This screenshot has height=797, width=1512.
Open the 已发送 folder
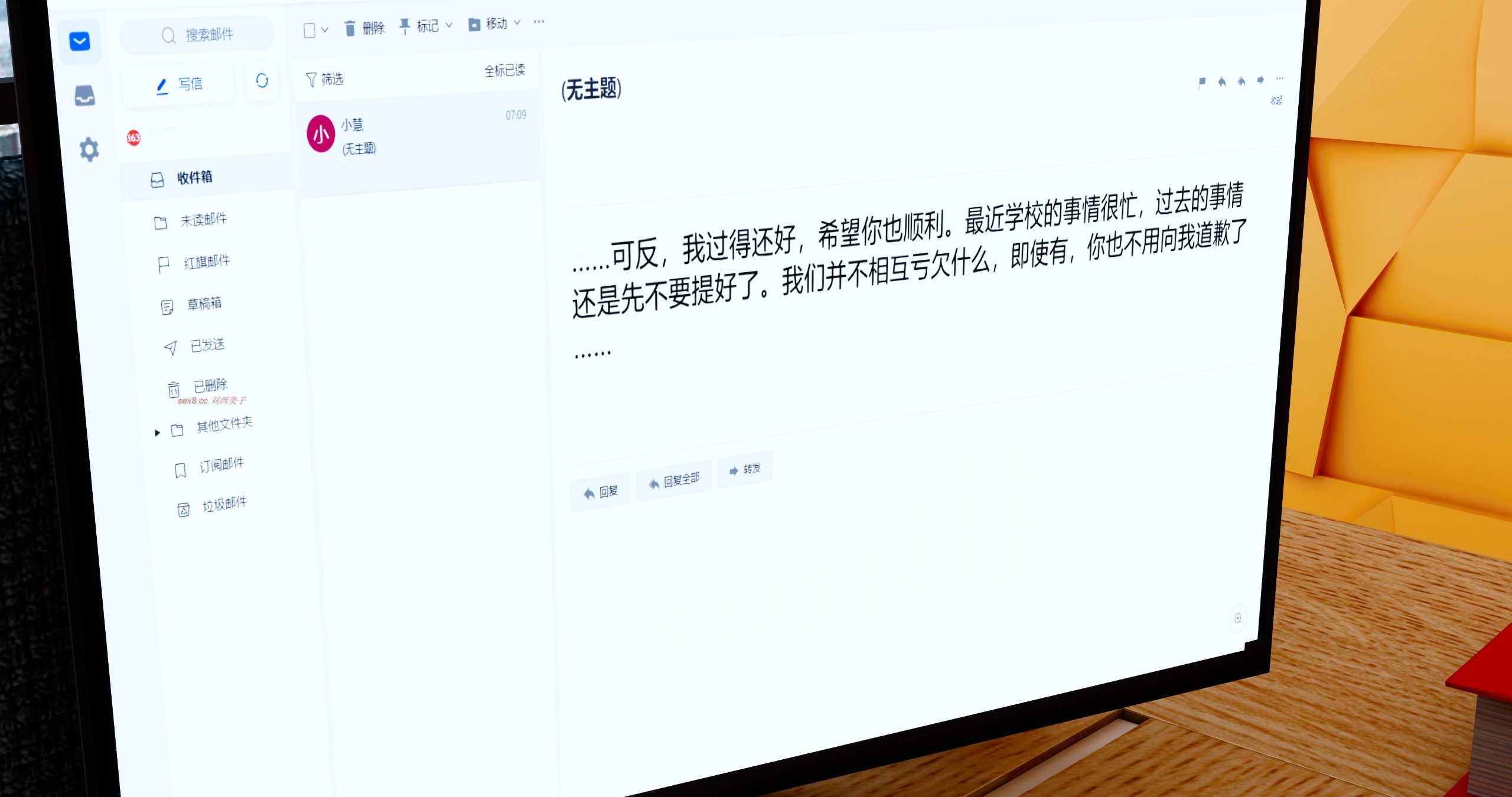tap(206, 345)
